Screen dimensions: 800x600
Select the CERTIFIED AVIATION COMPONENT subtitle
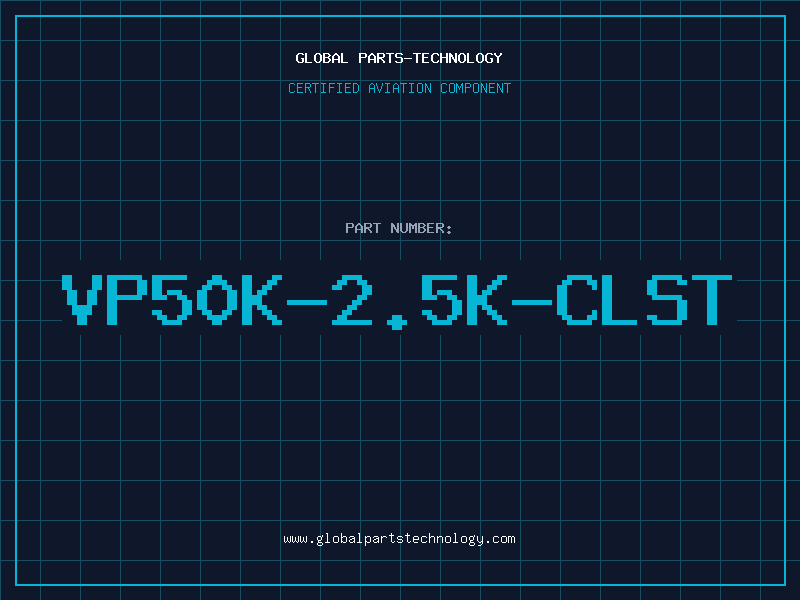tap(399, 88)
